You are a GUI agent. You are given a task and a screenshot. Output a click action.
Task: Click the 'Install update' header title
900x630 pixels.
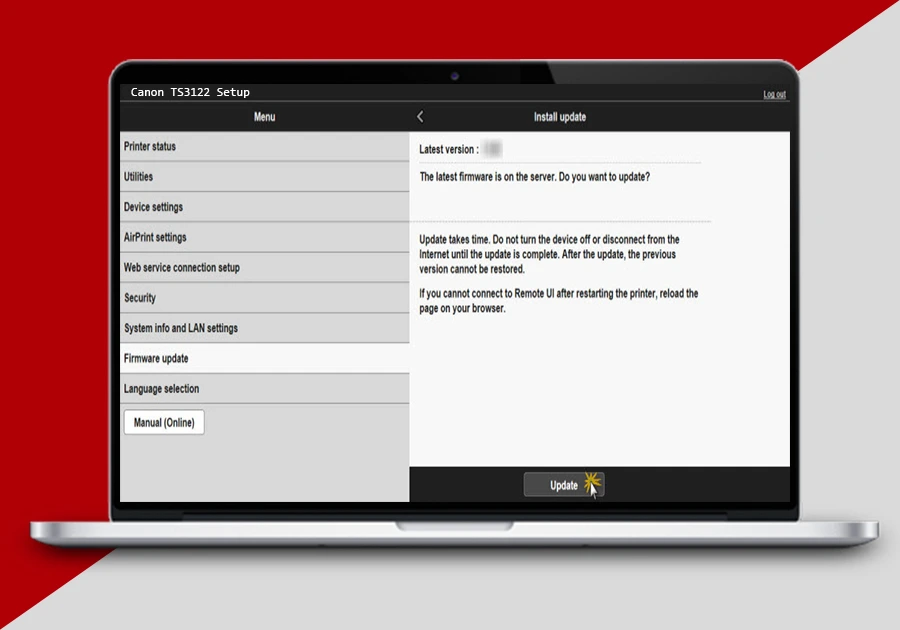560,117
